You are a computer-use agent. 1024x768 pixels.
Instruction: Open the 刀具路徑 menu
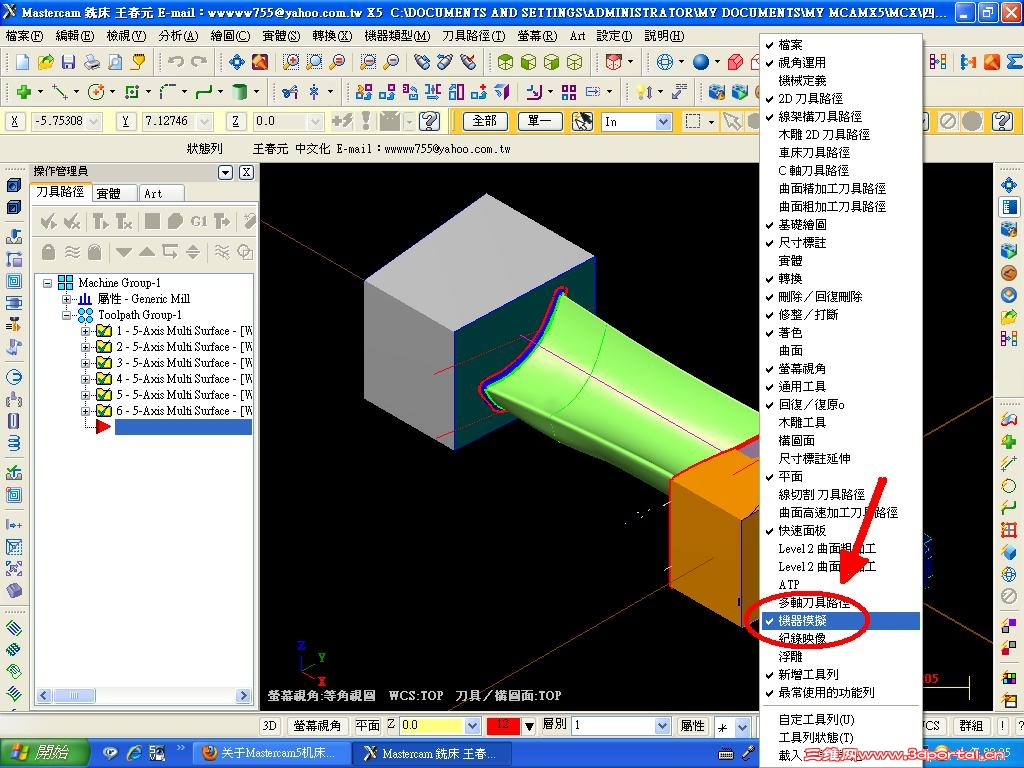tap(473, 36)
